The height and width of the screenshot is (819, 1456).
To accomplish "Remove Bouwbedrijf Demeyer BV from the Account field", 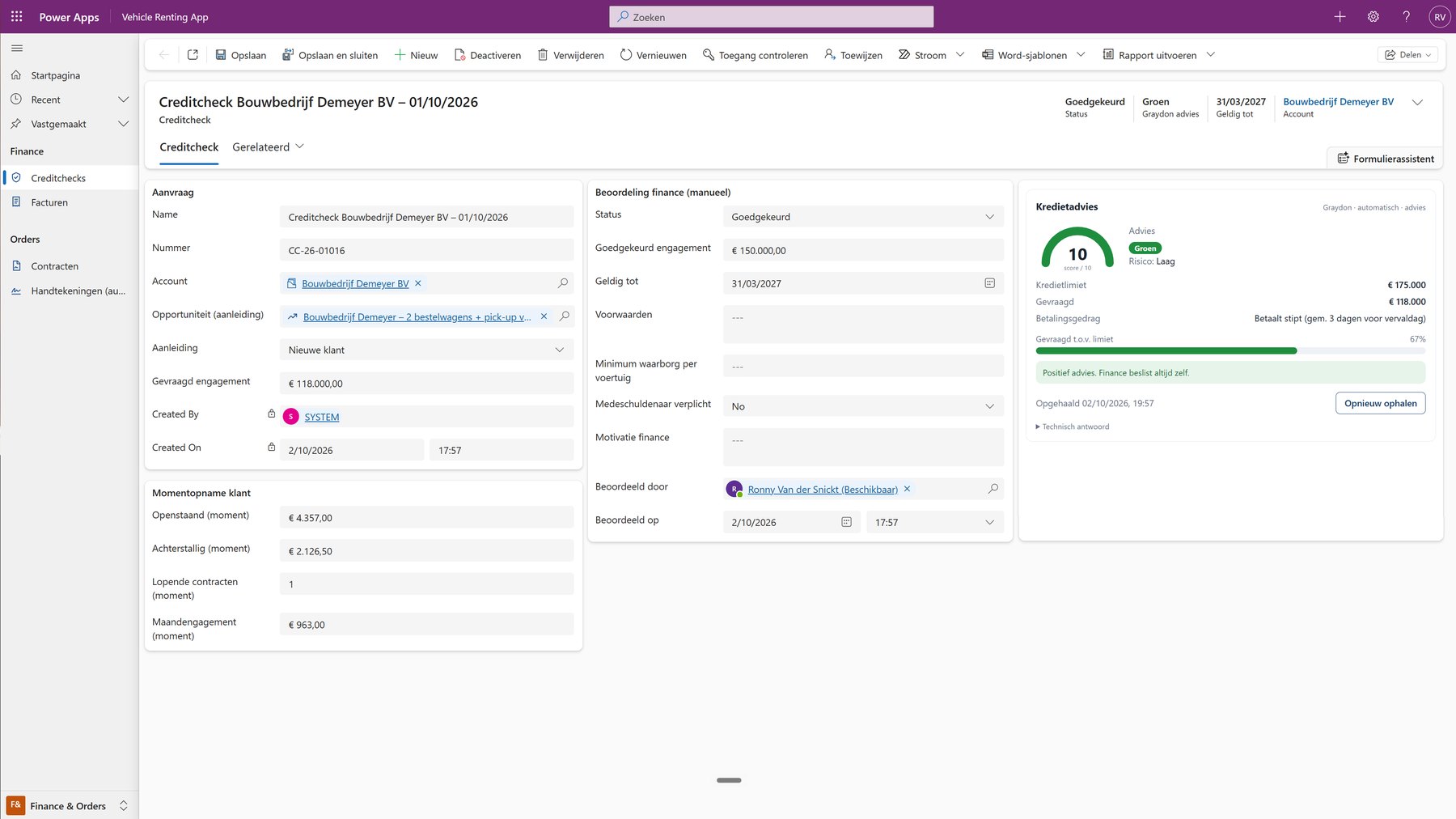I will (x=418, y=283).
